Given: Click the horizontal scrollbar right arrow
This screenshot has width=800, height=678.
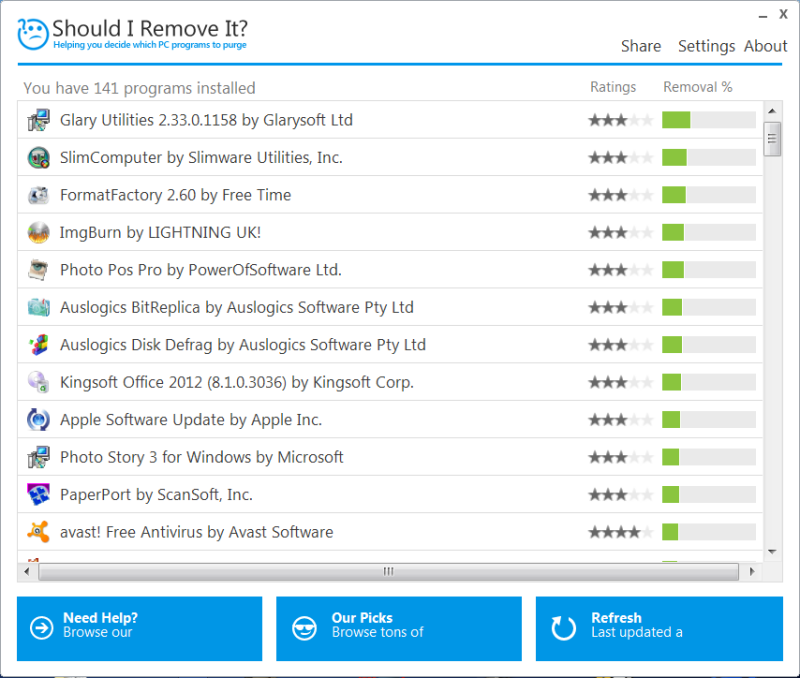Looking at the screenshot, I should (752, 571).
